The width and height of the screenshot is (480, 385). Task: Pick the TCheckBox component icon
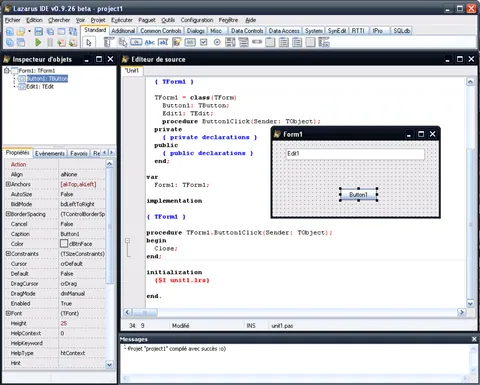click(204, 42)
